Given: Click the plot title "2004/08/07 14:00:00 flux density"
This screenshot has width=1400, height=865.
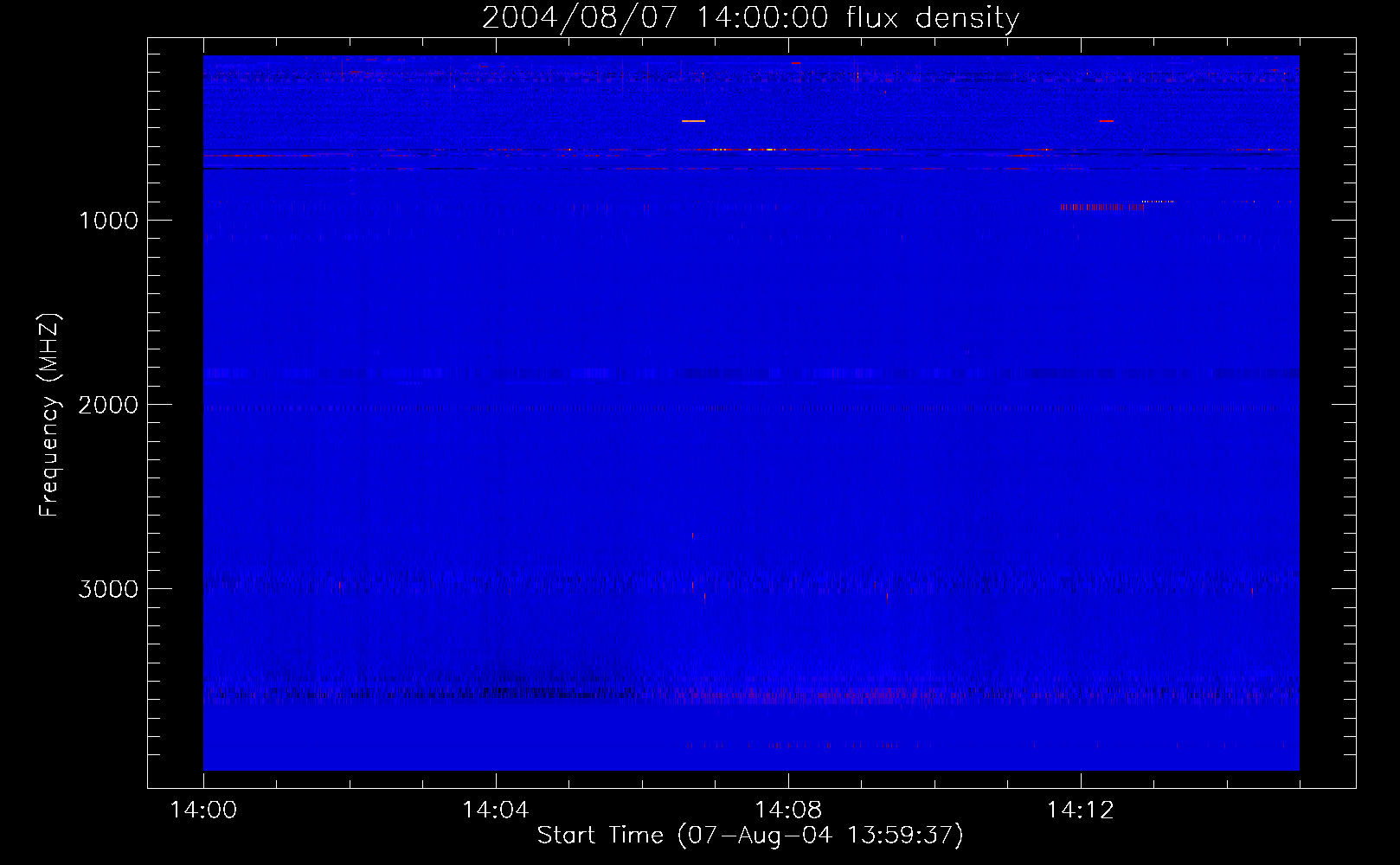Looking at the screenshot, I should [750, 17].
